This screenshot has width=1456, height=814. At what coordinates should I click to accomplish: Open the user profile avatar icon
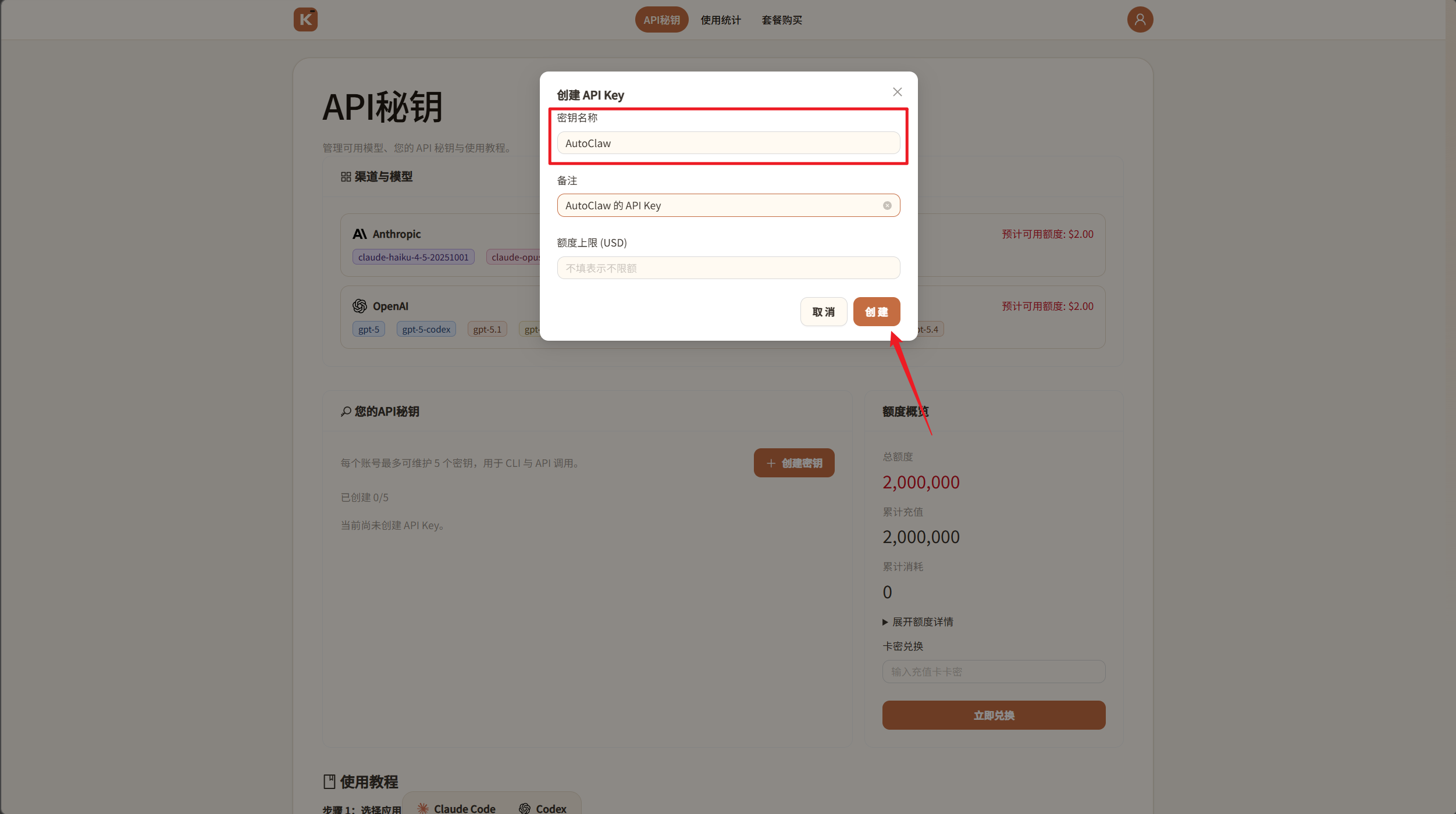[1140, 20]
